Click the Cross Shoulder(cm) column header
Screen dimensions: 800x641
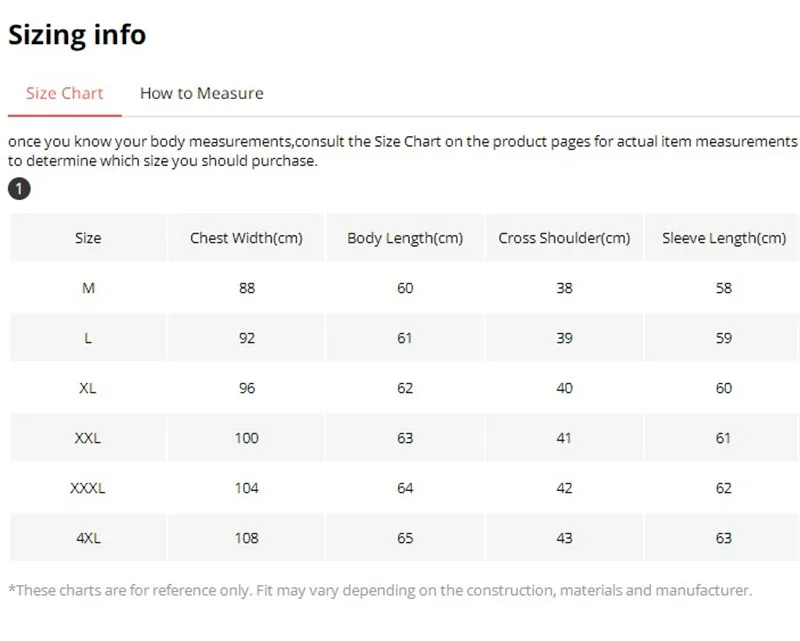[x=564, y=238]
